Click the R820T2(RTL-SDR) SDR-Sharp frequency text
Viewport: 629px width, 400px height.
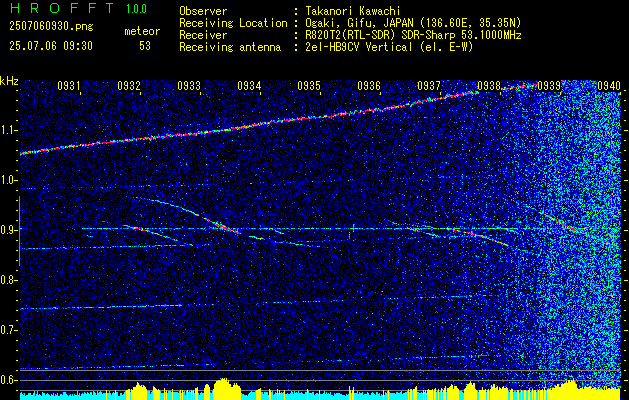pyautogui.click(x=413, y=35)
